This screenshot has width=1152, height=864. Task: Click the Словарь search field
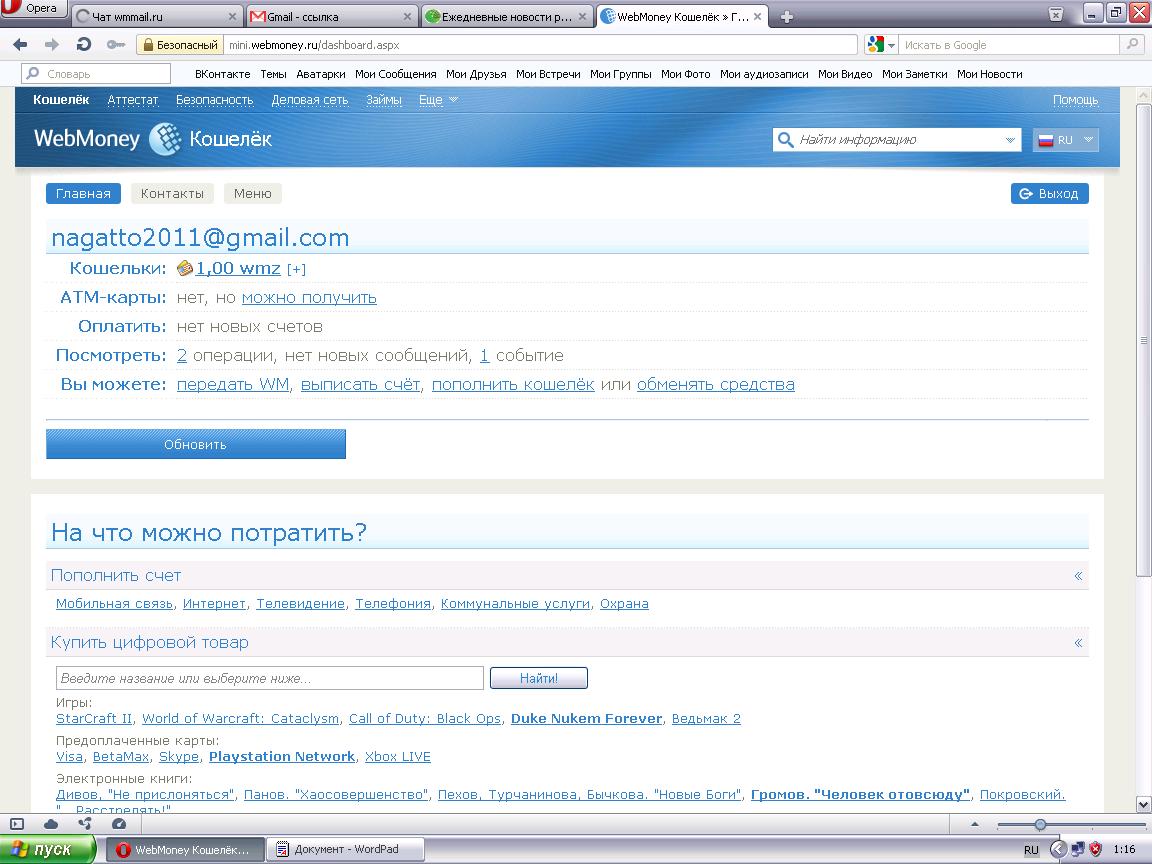[x=96, y=73]
